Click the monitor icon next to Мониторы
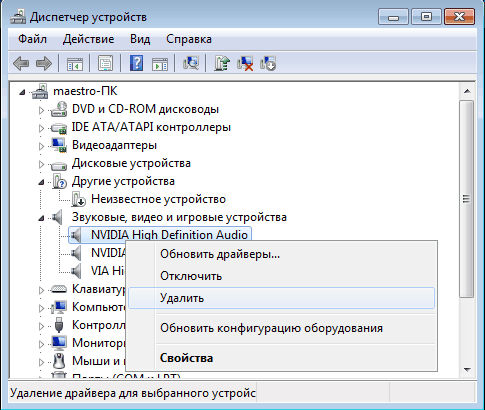This screenshot has height=410, width=485. [x=59, y=343]
